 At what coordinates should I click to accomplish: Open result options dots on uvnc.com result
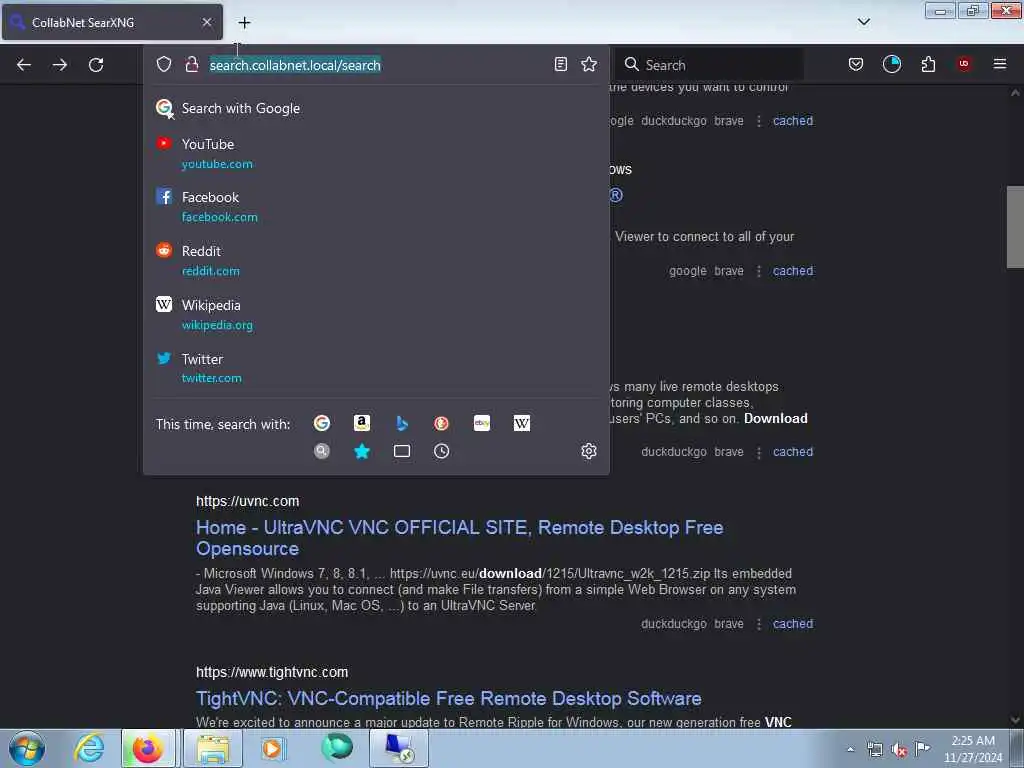758,624
